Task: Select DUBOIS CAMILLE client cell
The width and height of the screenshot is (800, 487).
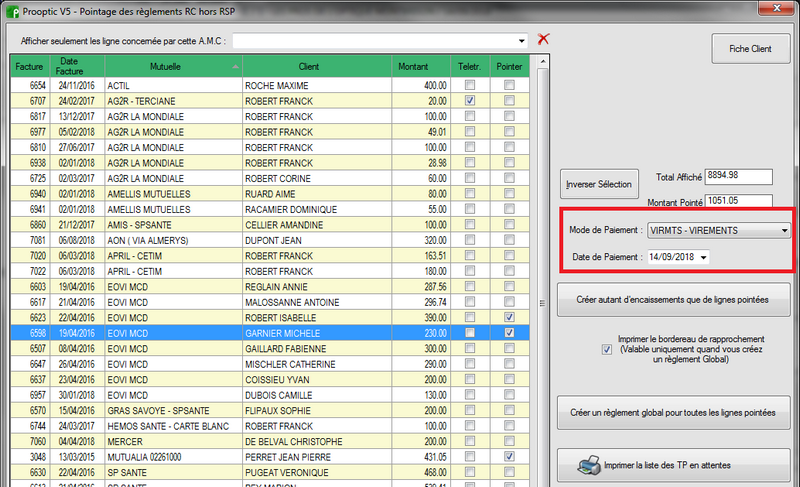Action: pos(317,395)
